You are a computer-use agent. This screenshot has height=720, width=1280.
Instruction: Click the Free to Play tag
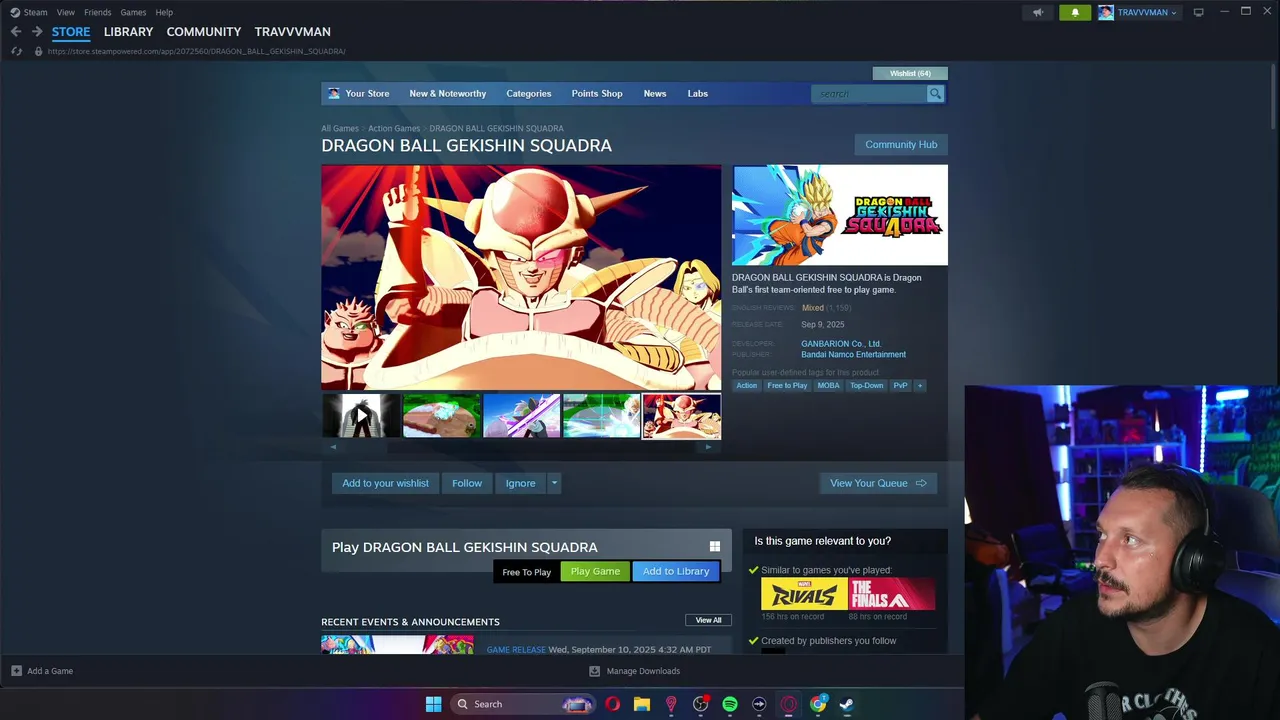coord(787,386)
